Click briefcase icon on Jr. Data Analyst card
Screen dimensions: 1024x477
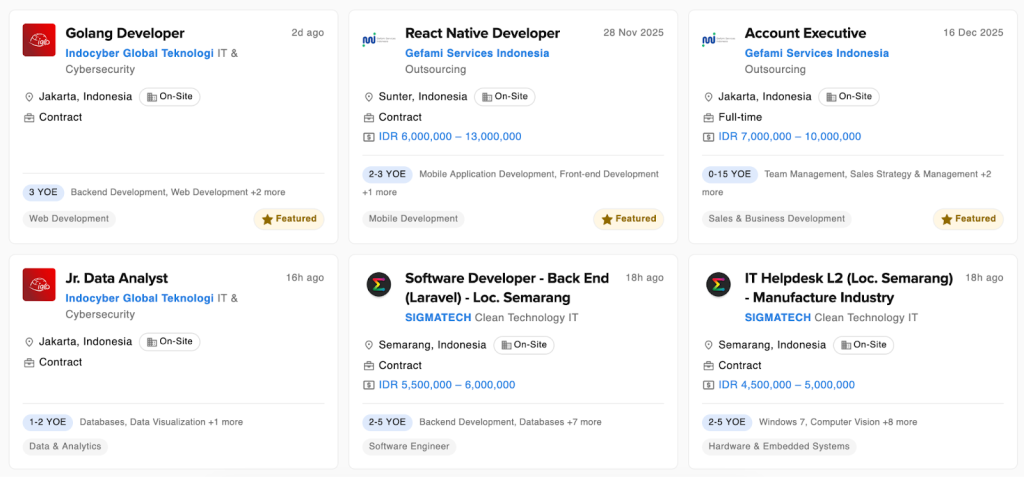pos(29,363)
